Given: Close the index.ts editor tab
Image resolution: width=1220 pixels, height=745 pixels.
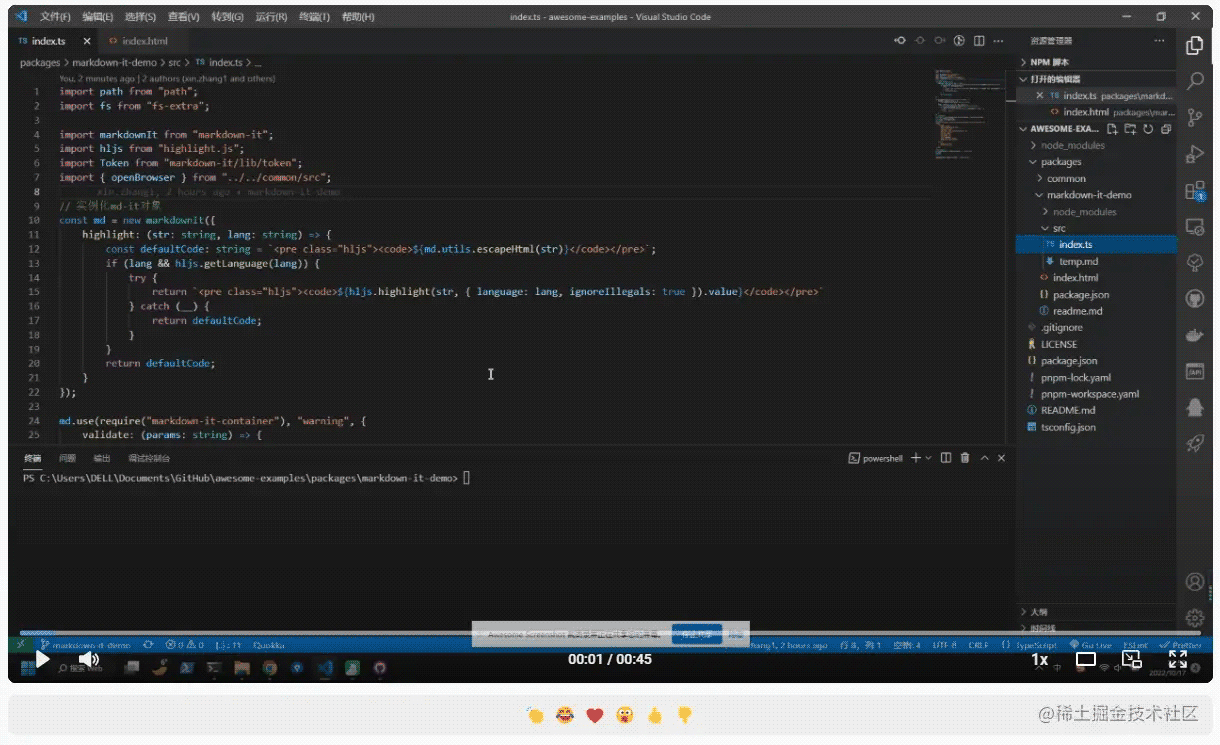Looking at the screenshot, I should [x=87, y=41].
